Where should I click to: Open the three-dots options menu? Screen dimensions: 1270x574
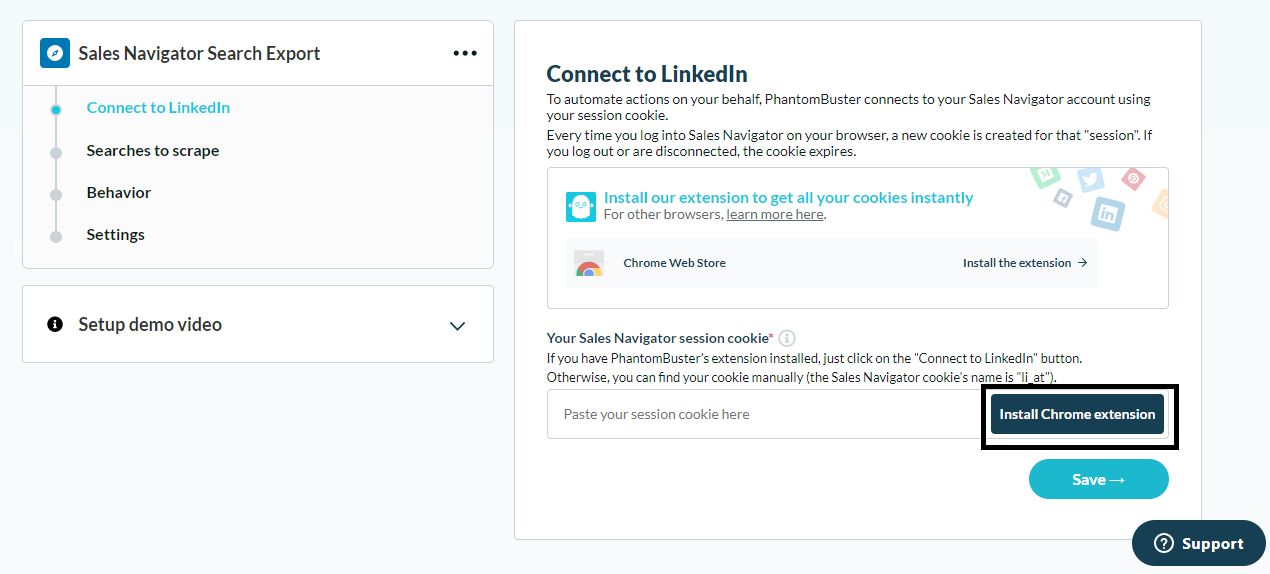click(465, 53)
